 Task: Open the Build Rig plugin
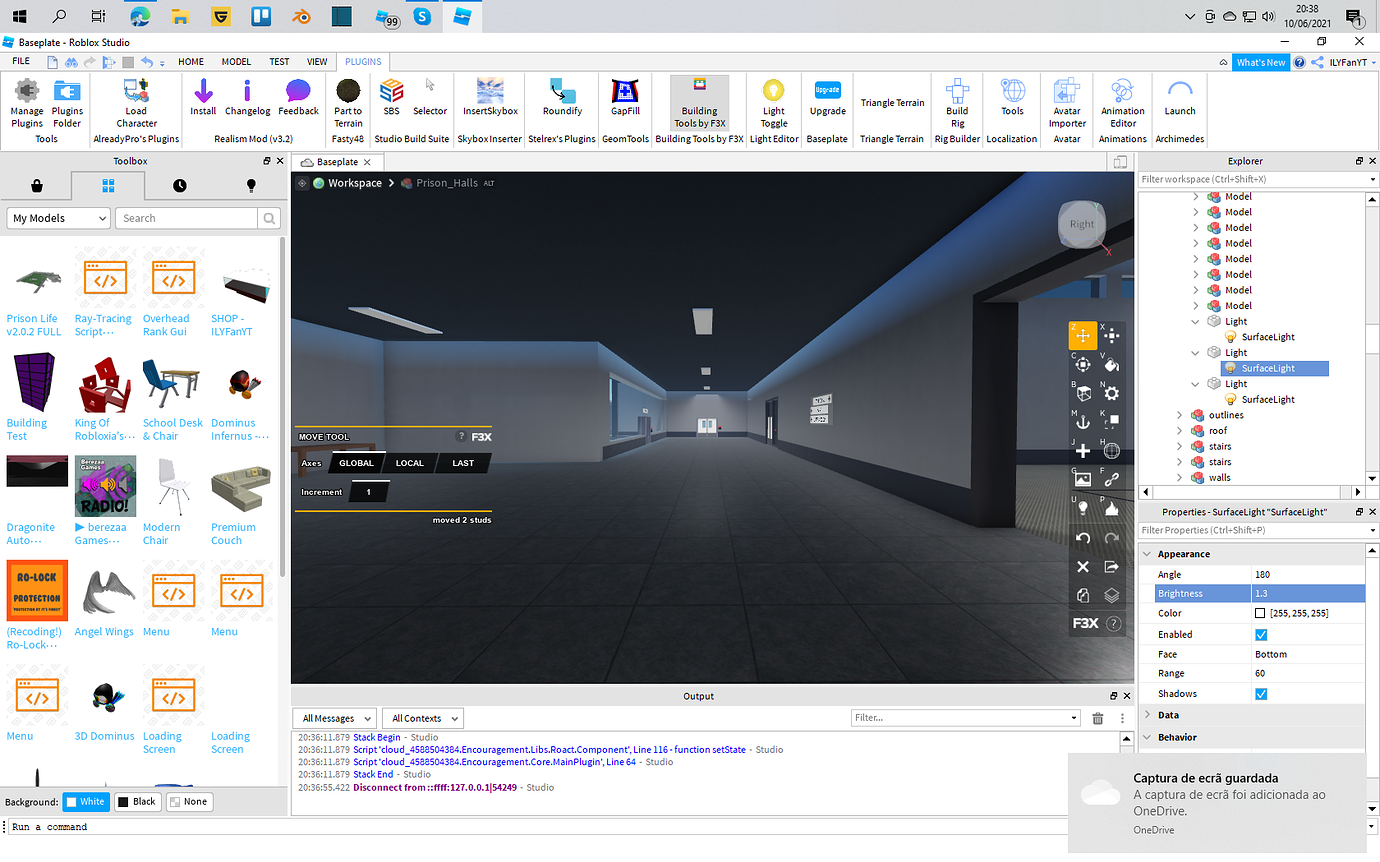click(957, 104)
